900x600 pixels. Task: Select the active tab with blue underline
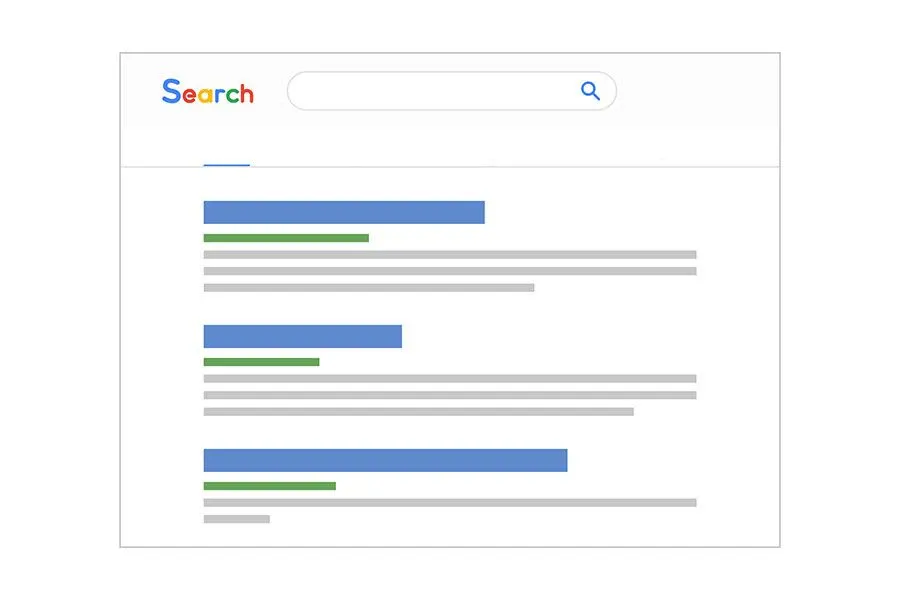(x=227, y=165)
